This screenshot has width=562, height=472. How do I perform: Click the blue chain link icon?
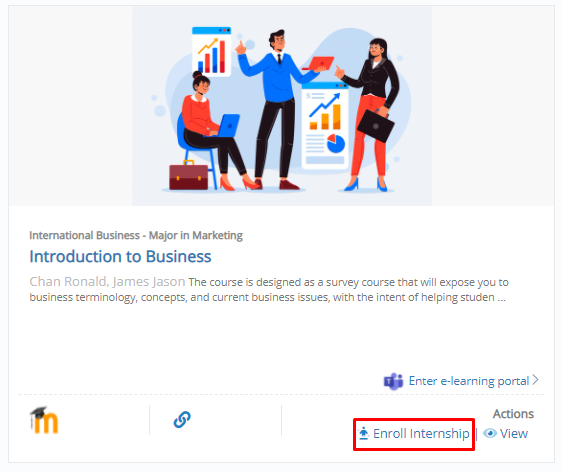182,420
